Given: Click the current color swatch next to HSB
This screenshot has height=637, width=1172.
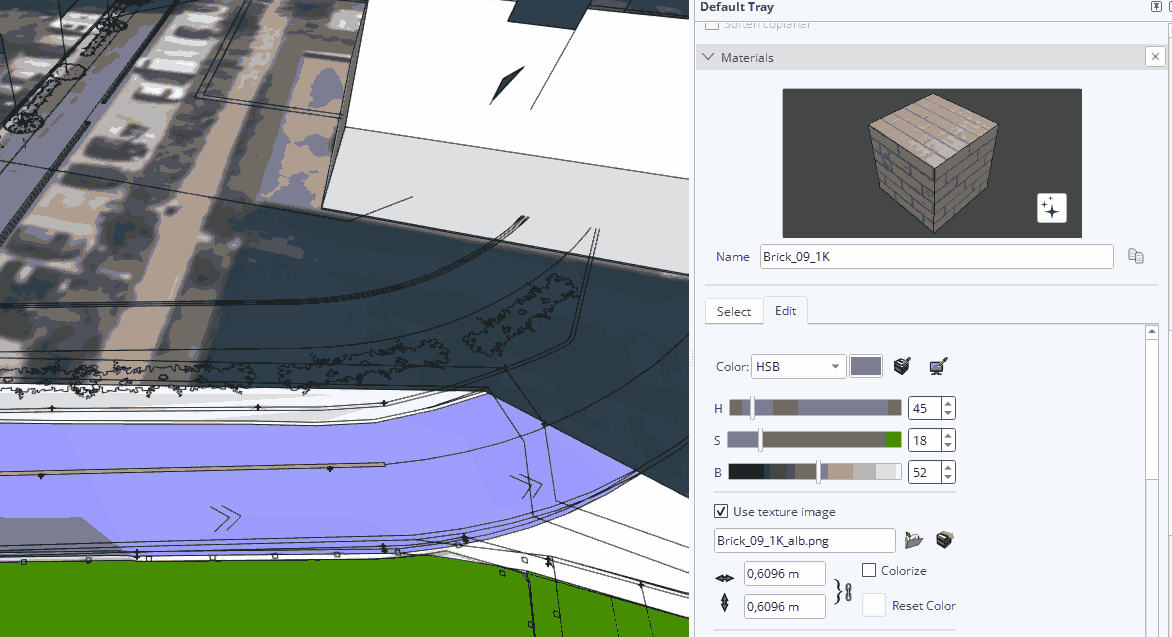Looking at the screenshot, I should tap(866, 366).
